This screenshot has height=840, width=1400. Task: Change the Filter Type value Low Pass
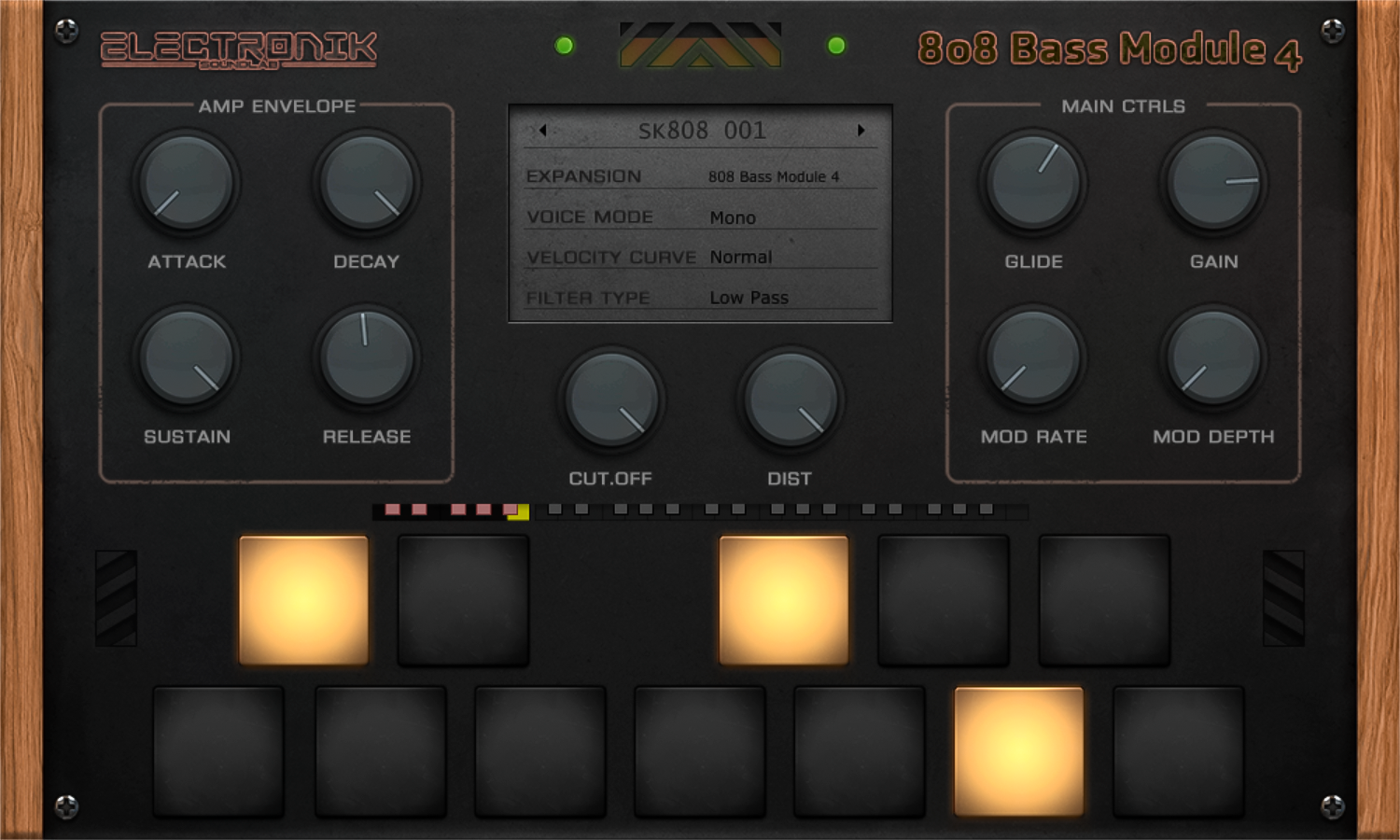click(x=749, y=298)
